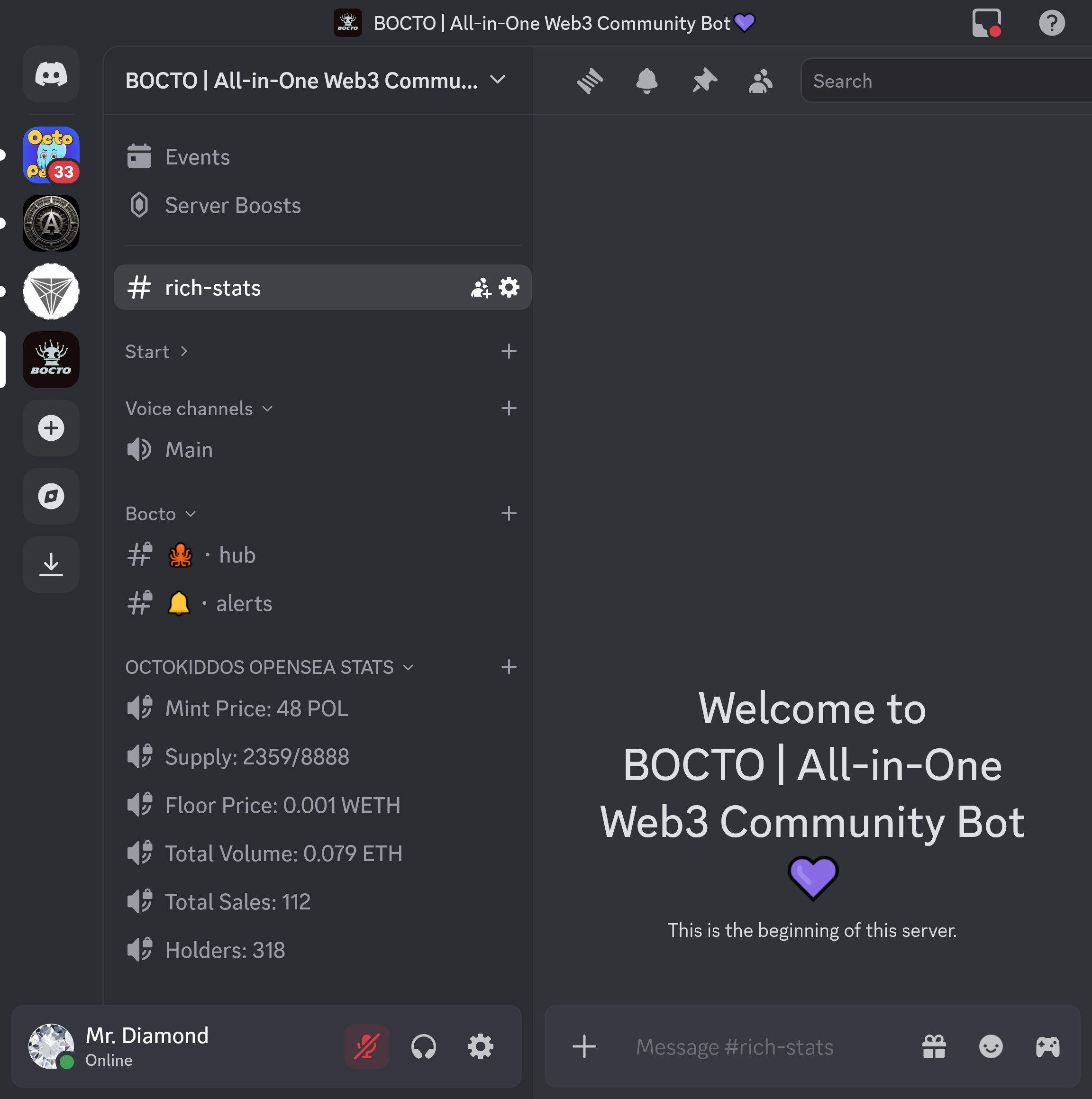Image resolution: width=1092 pixels, height=1099 pixels.
Task: Show pinned messages
Action: click(703, 81)
